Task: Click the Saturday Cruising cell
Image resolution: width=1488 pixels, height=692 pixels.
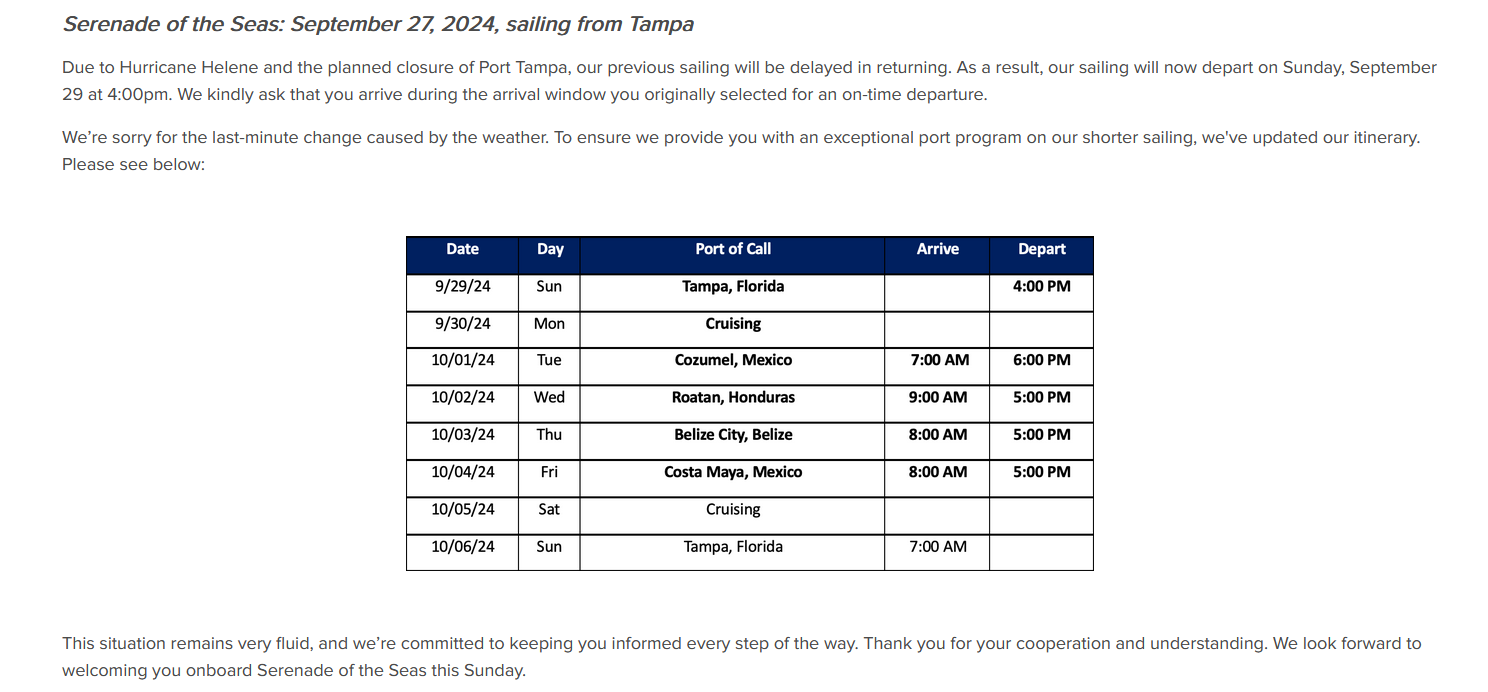Action: point(732,515)
